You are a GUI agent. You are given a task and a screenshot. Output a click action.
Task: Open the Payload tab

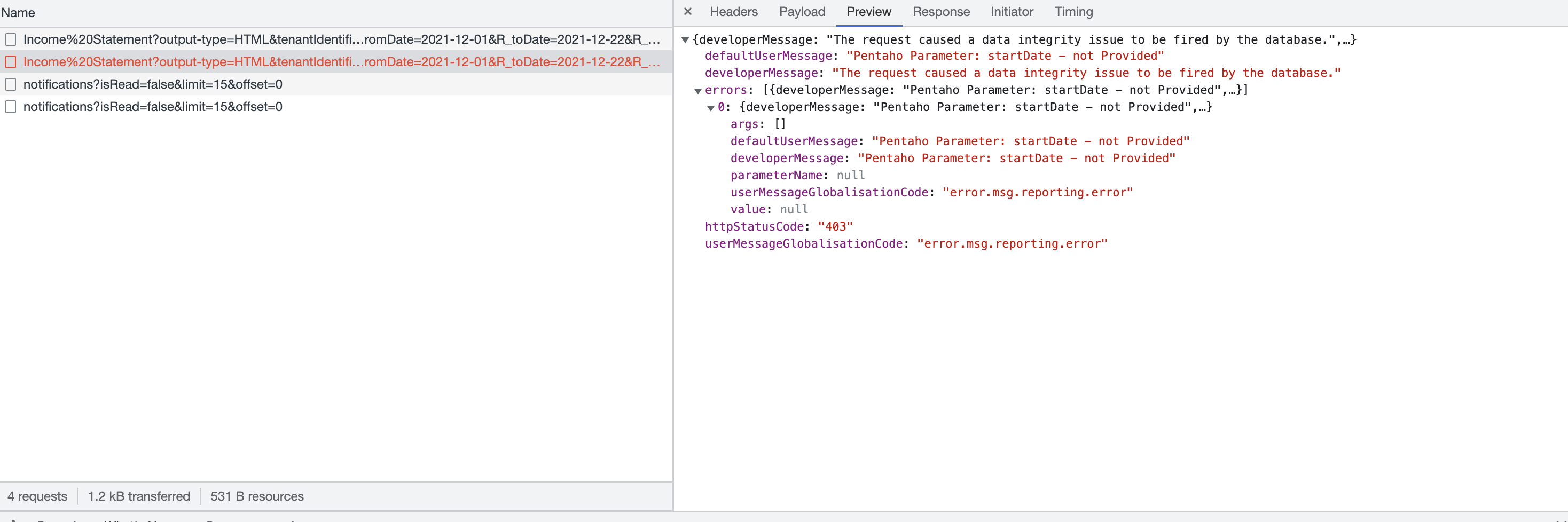802,12
